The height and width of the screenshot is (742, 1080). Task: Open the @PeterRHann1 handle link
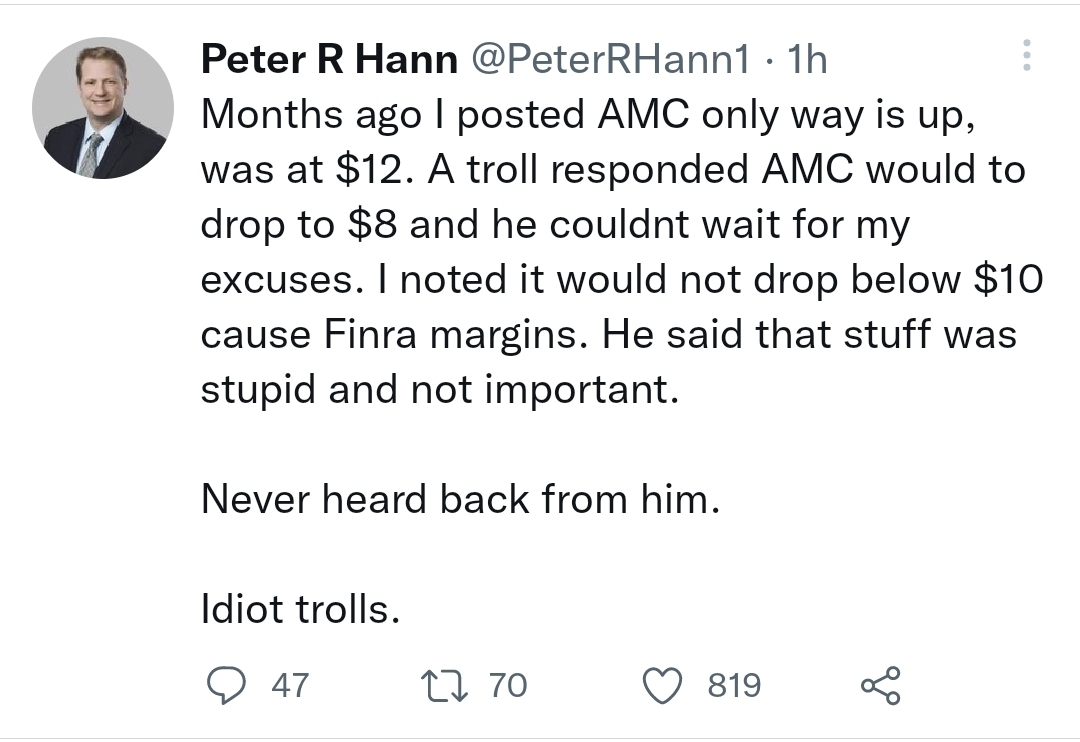click(x=609, y=61)
